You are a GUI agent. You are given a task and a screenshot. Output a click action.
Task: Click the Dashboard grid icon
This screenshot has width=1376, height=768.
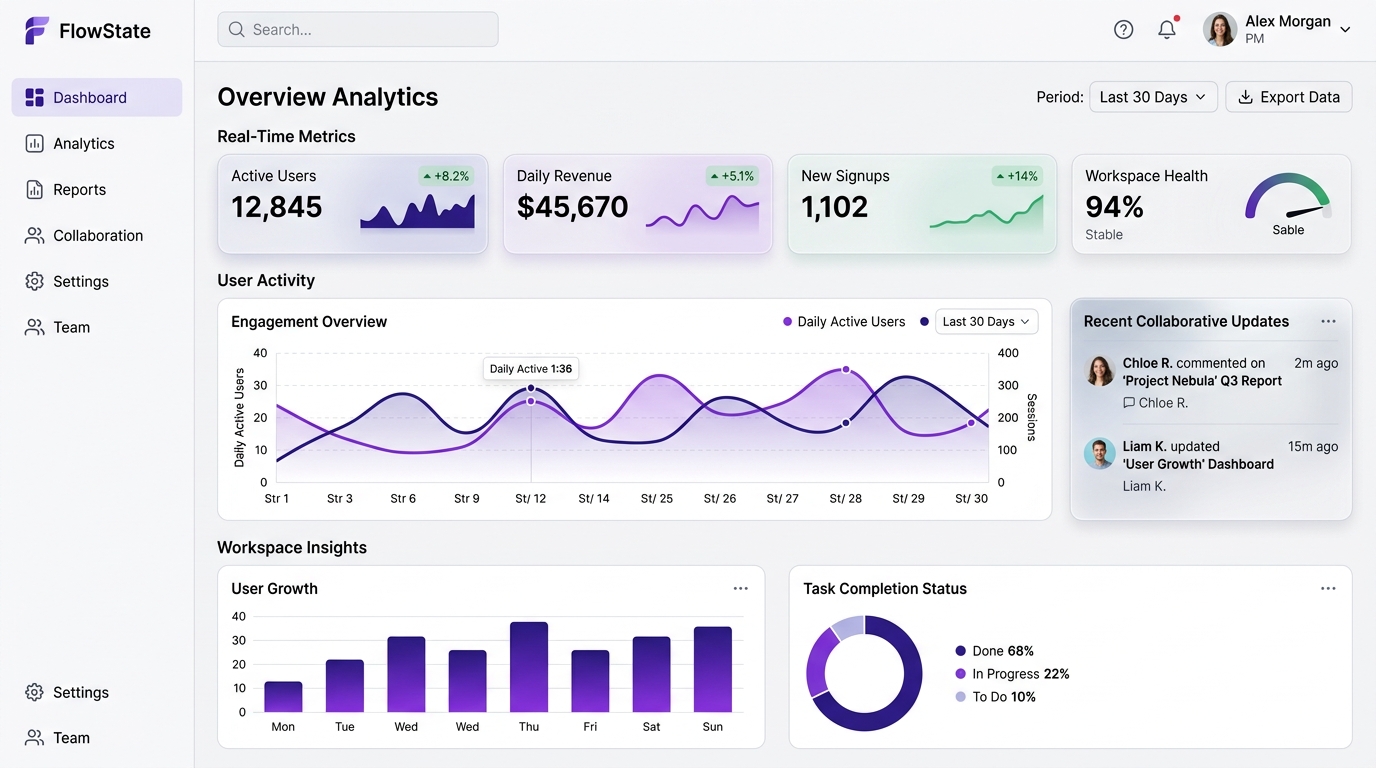click(35, 97)
